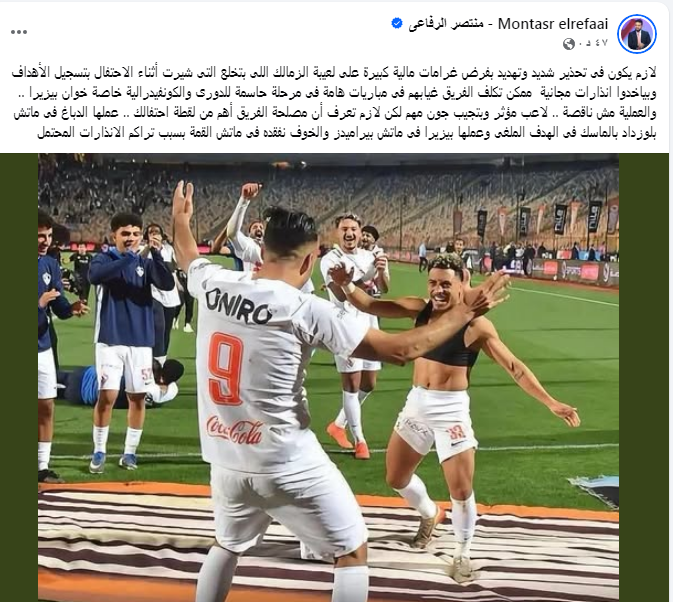Click Montasr elrefaai's profile picture

[637, 34]
